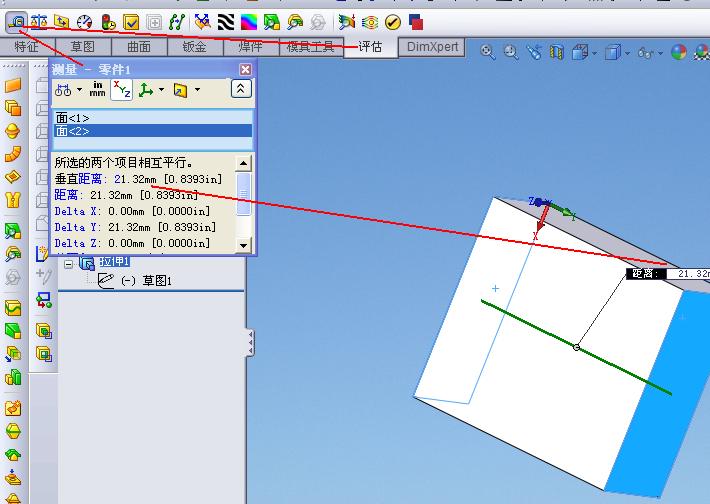Click the Knit Surface zipper icon
The image size is (710, 504).
click(x=13, y=199)
